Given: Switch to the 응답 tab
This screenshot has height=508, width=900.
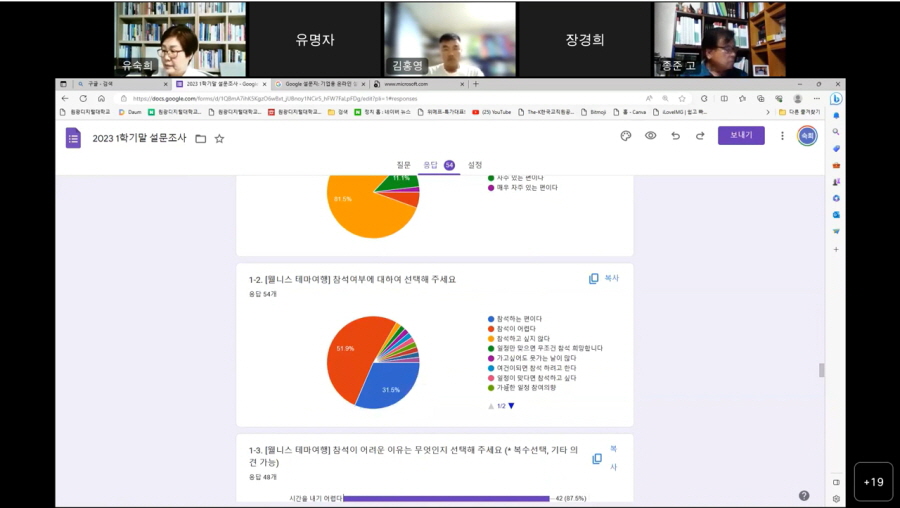Looking at the screenshot, I should tap(439, 165).
